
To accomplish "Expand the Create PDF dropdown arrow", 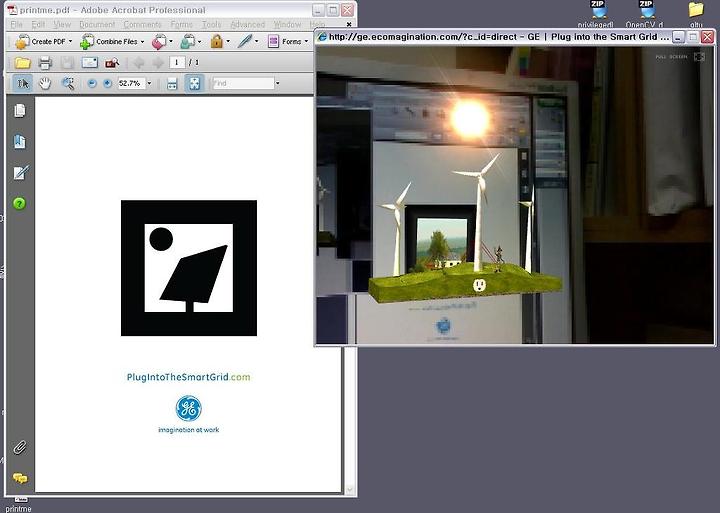I will 70,41.
